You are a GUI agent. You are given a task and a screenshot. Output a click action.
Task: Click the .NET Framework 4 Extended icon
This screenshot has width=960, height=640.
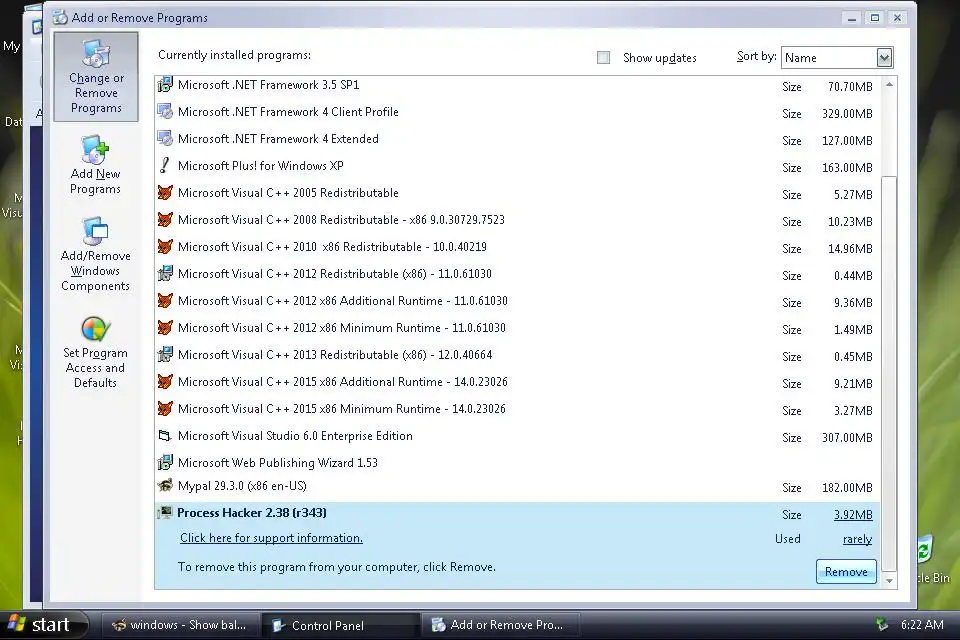(165, 138)
